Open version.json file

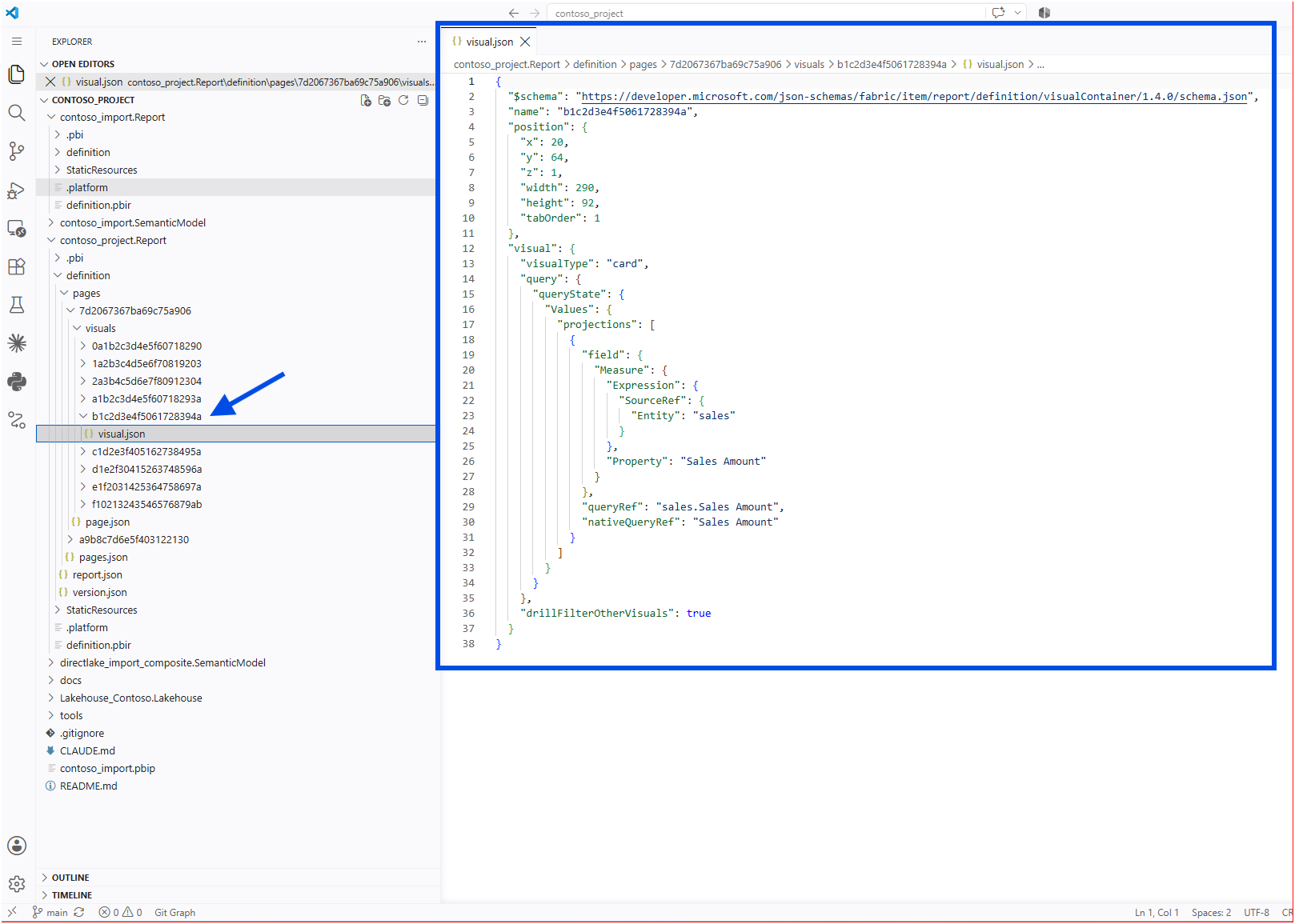pos(99,592)
